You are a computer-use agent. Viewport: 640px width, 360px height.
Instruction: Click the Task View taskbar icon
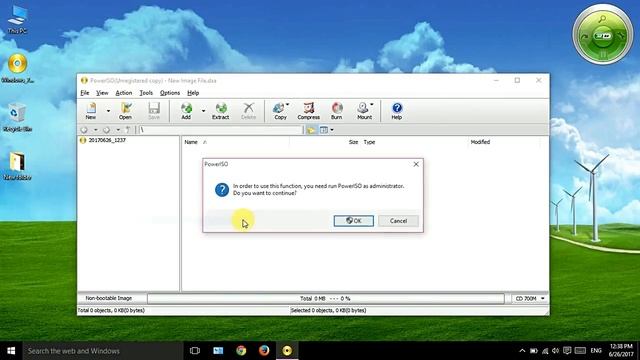pos(195,351)
